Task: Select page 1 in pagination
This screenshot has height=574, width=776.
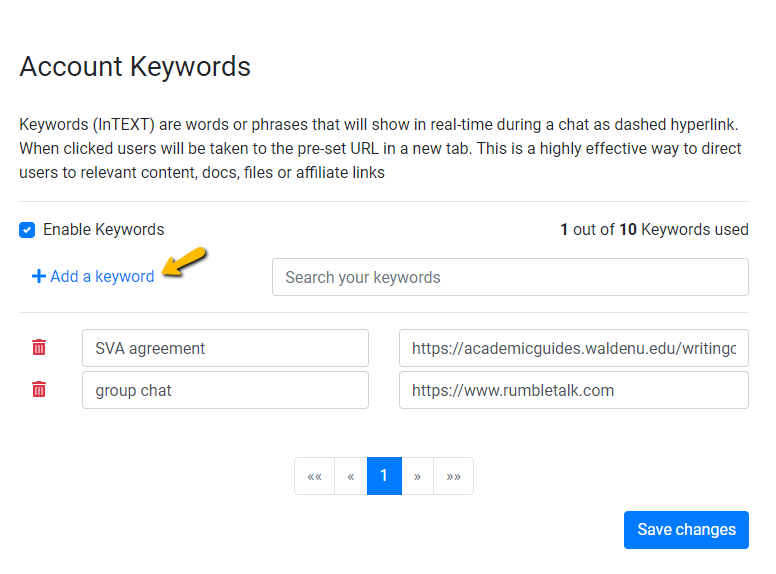Action: click(x=384, y=476)
